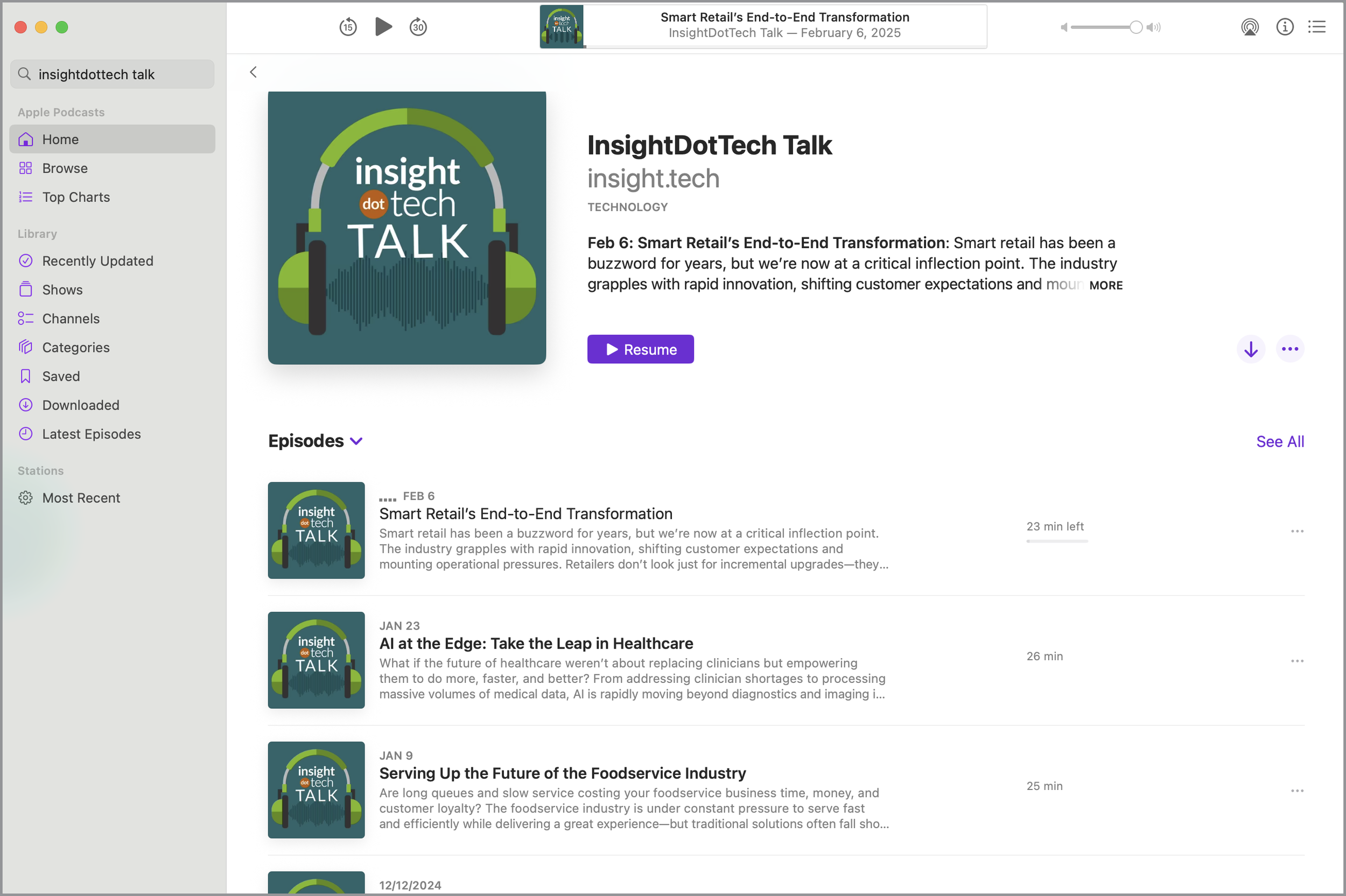Image resolution: width=1346 pixels, height=896 pixels.
Task: Mute volume using the speaker icon
Action: tap(1063, 27)
